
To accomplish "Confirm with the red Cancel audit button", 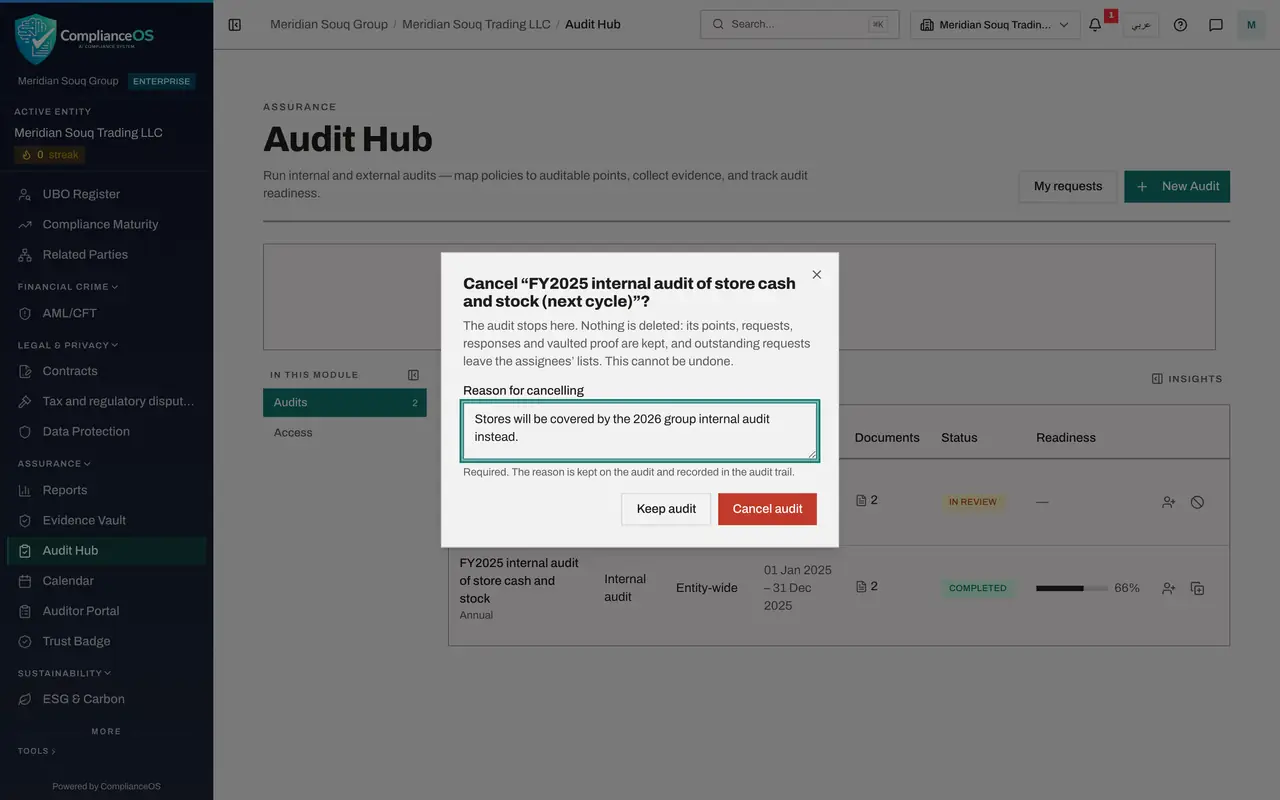I will tap(767, 509).
